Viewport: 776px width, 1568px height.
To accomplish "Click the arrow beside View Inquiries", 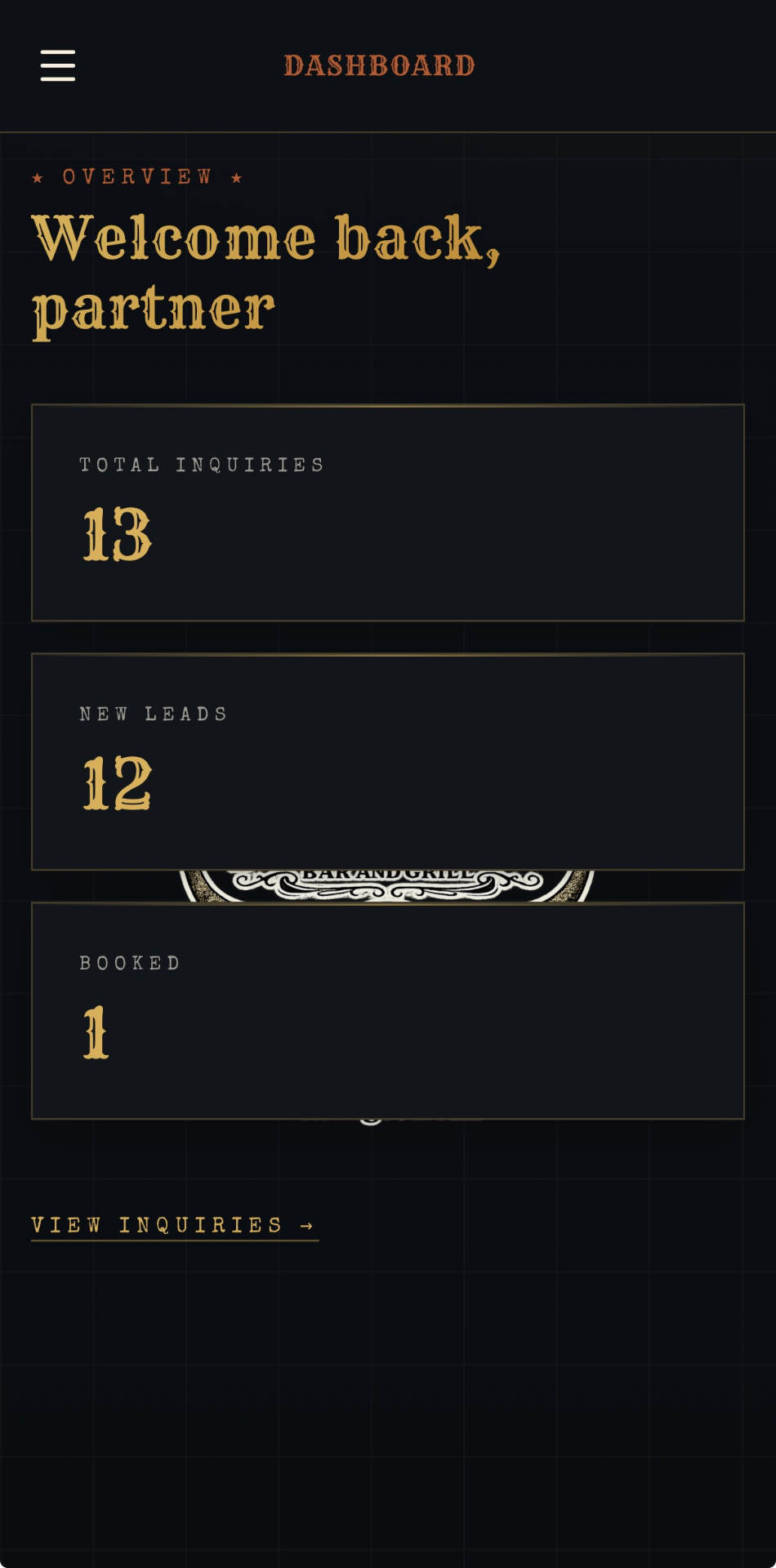I will 307,1225.
